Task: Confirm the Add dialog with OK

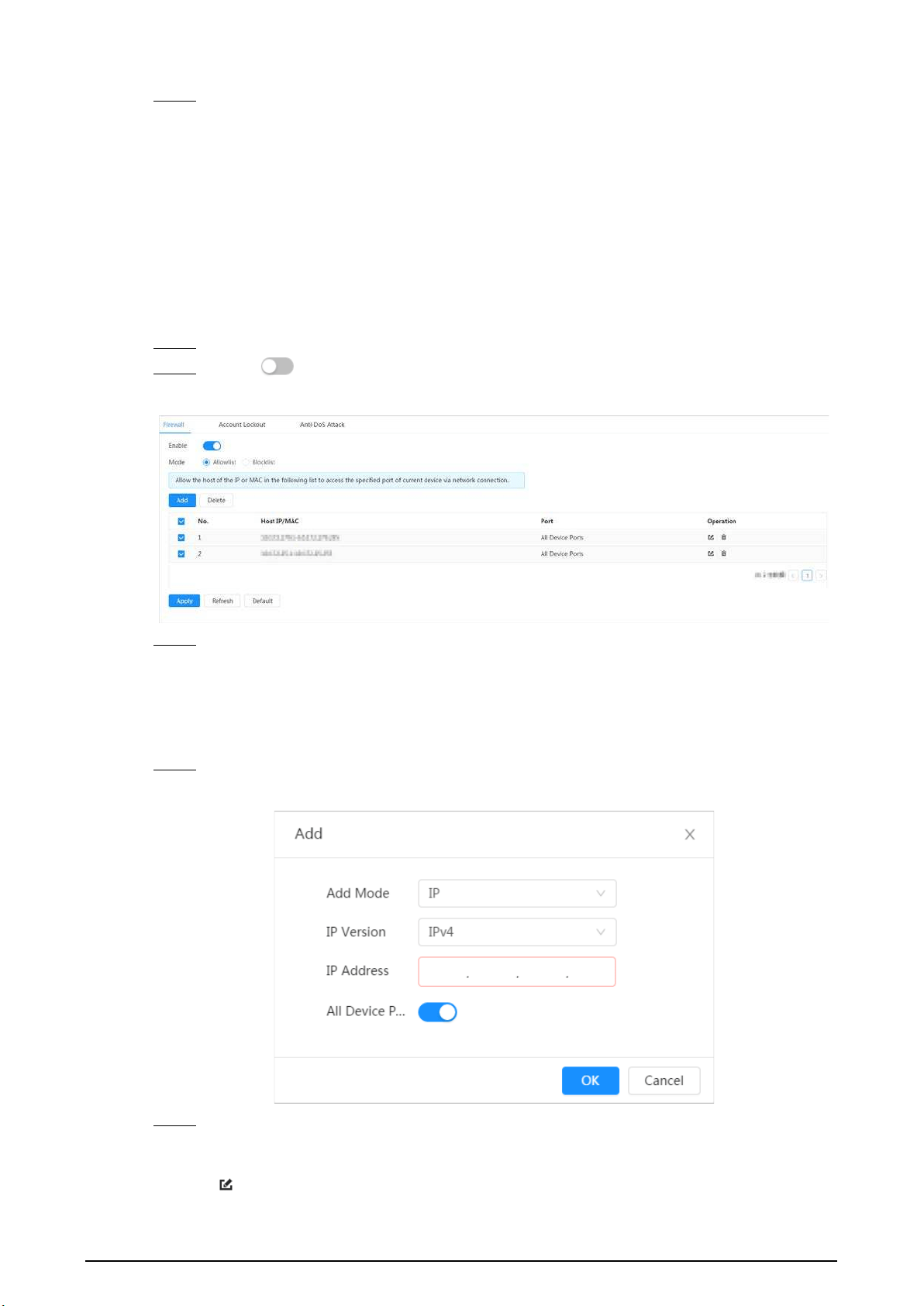Action: (591, 1080)
